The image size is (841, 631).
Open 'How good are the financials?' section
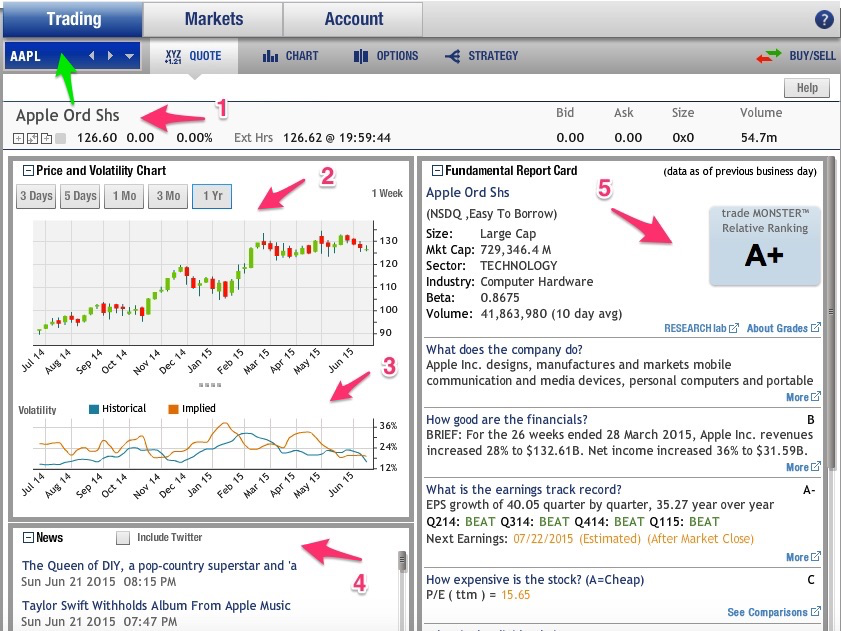click(507, 420)
